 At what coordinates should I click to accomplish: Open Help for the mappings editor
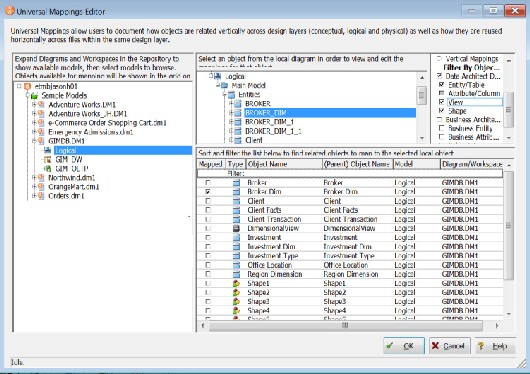[495, 346]
